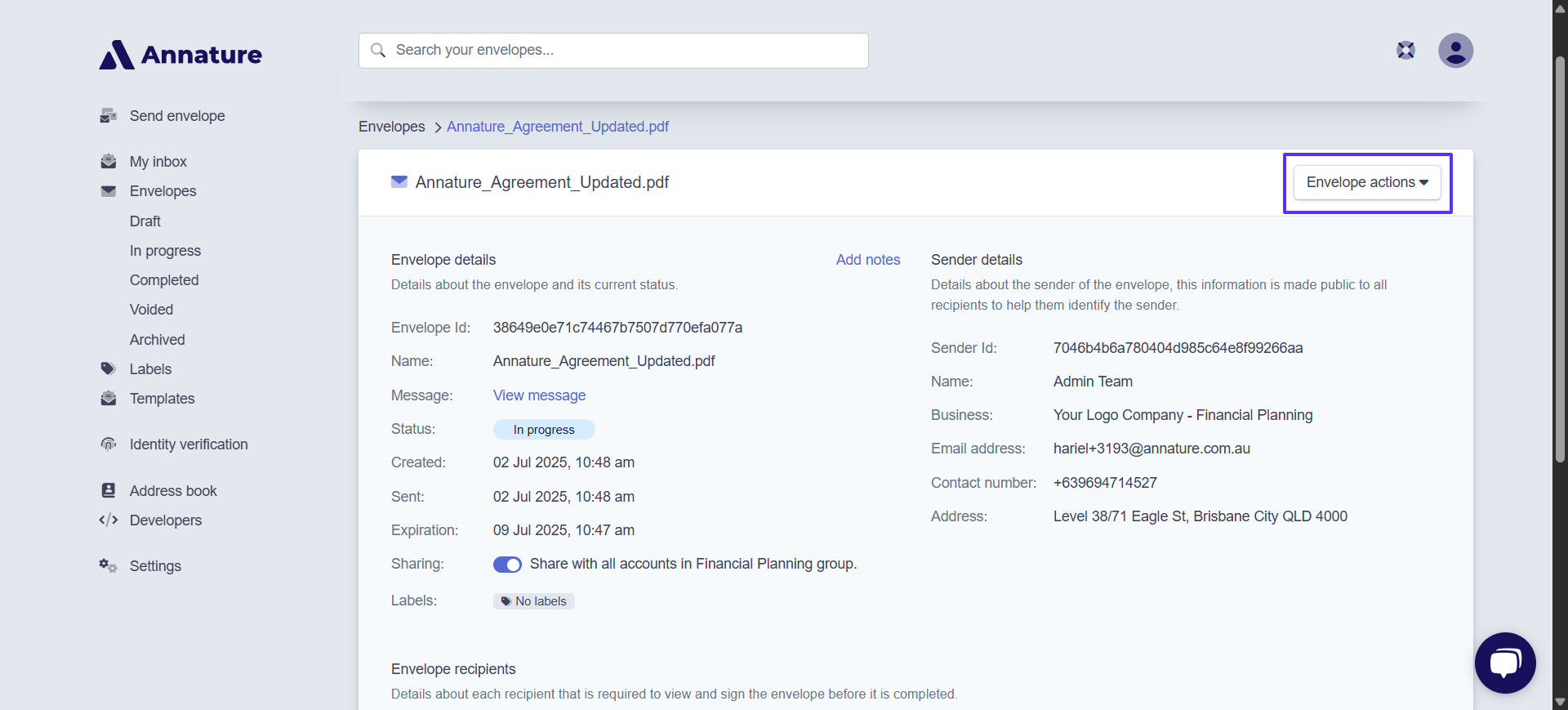1568x710 pixels.
Task: Click the Templates icon in sidebar
Action: click(x=108, y=399)
